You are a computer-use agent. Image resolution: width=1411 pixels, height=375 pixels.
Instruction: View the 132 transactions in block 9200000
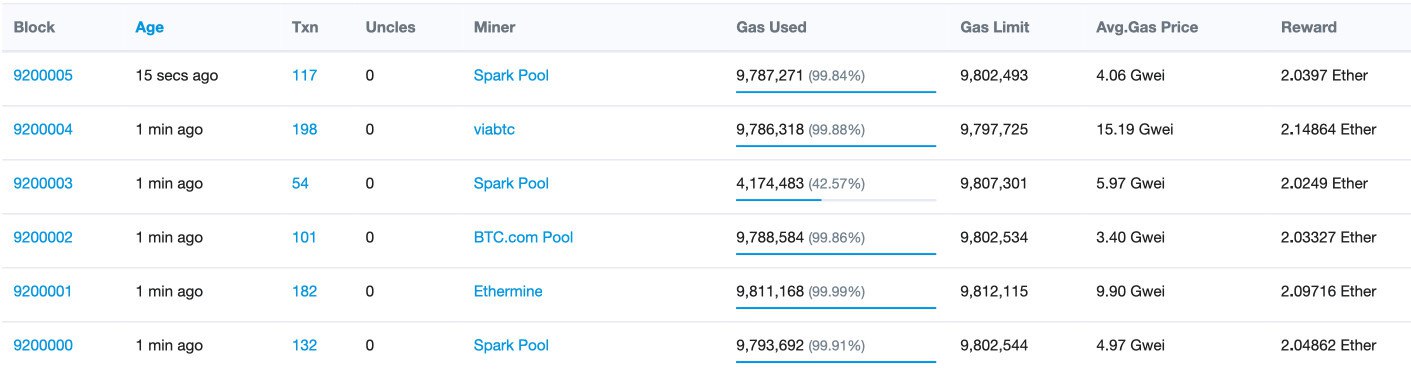[305, 345]
